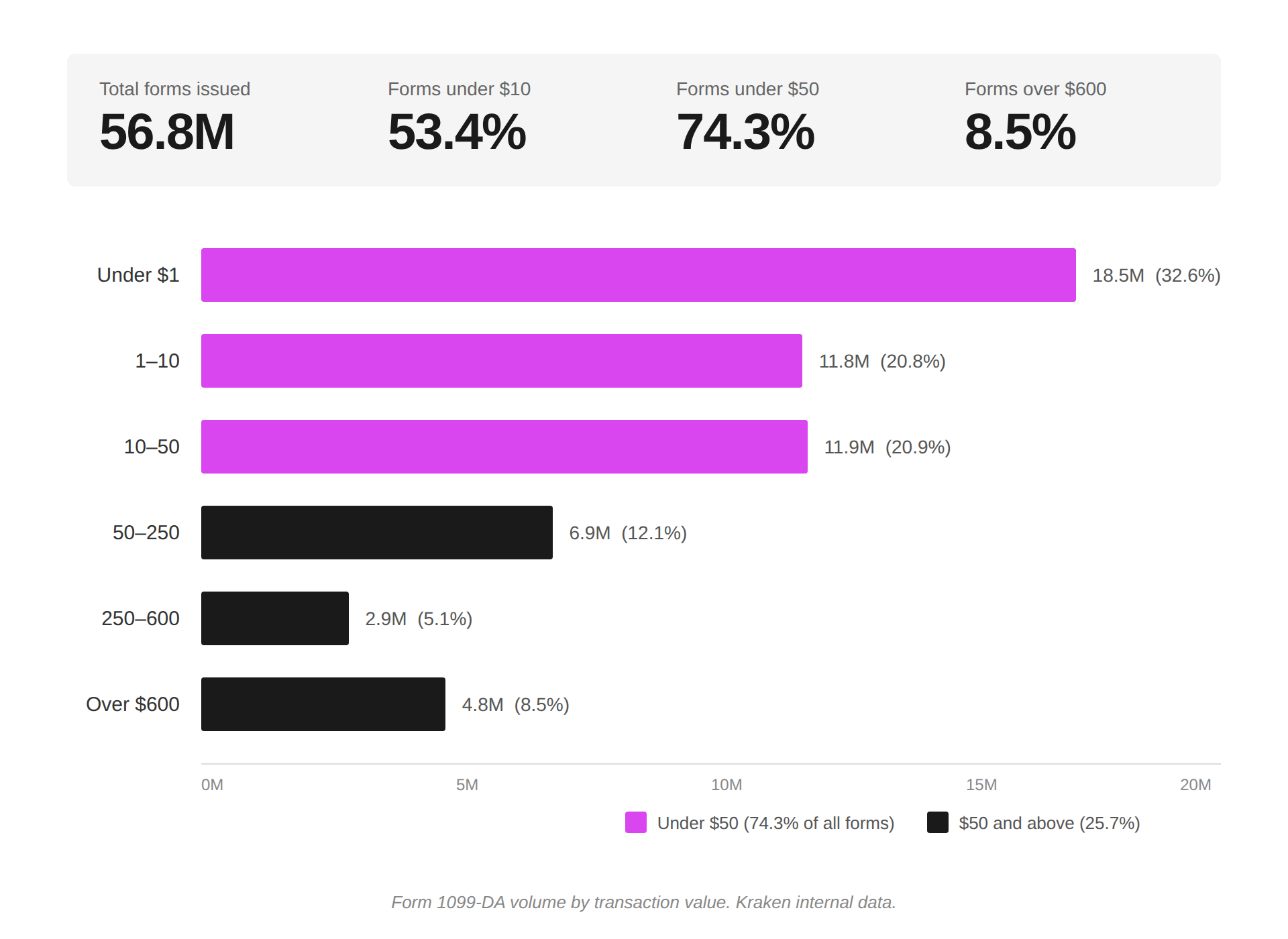
Task: Click the Forms under $10 53.4% figure
Action: [x=457, y=131]
